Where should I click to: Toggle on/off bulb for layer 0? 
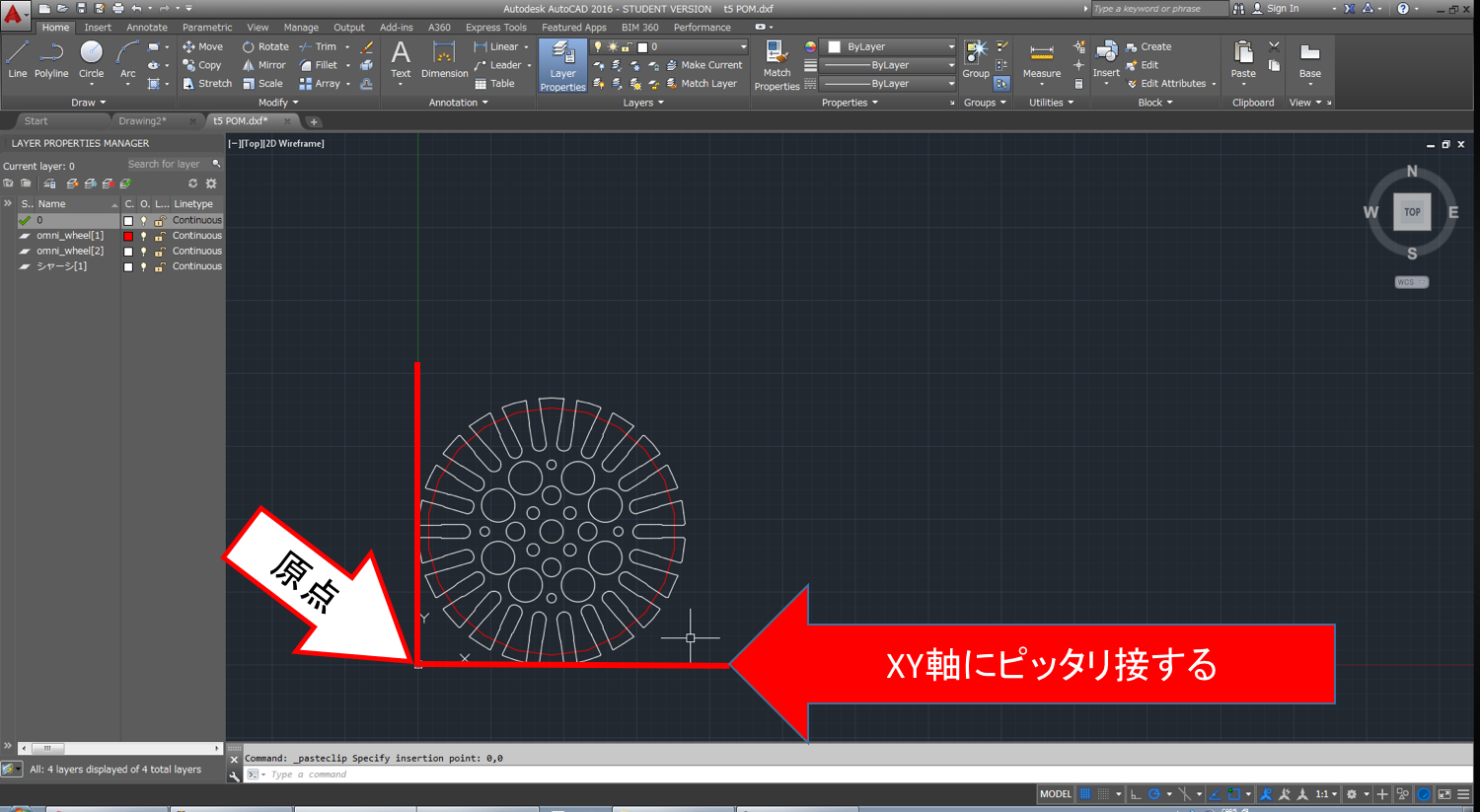click(x=144, y=221)
